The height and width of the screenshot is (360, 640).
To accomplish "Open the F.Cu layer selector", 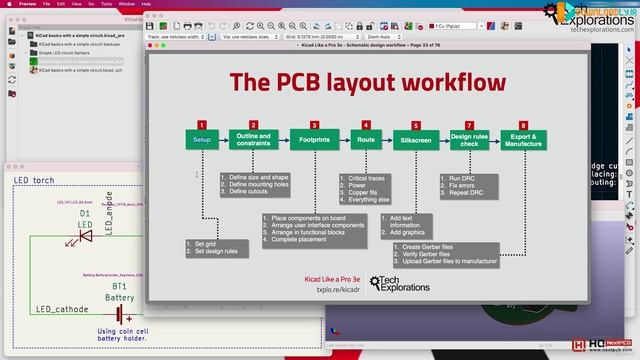I will (456, 26).
